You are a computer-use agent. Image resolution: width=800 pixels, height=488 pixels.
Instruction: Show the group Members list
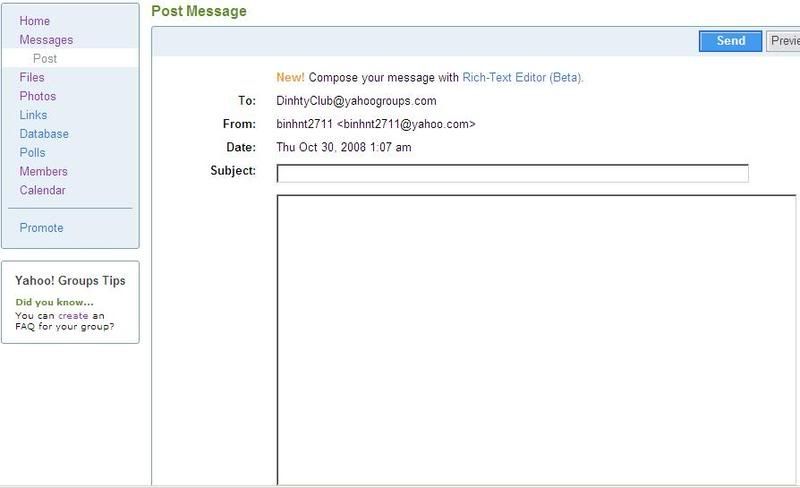[43, 172]
